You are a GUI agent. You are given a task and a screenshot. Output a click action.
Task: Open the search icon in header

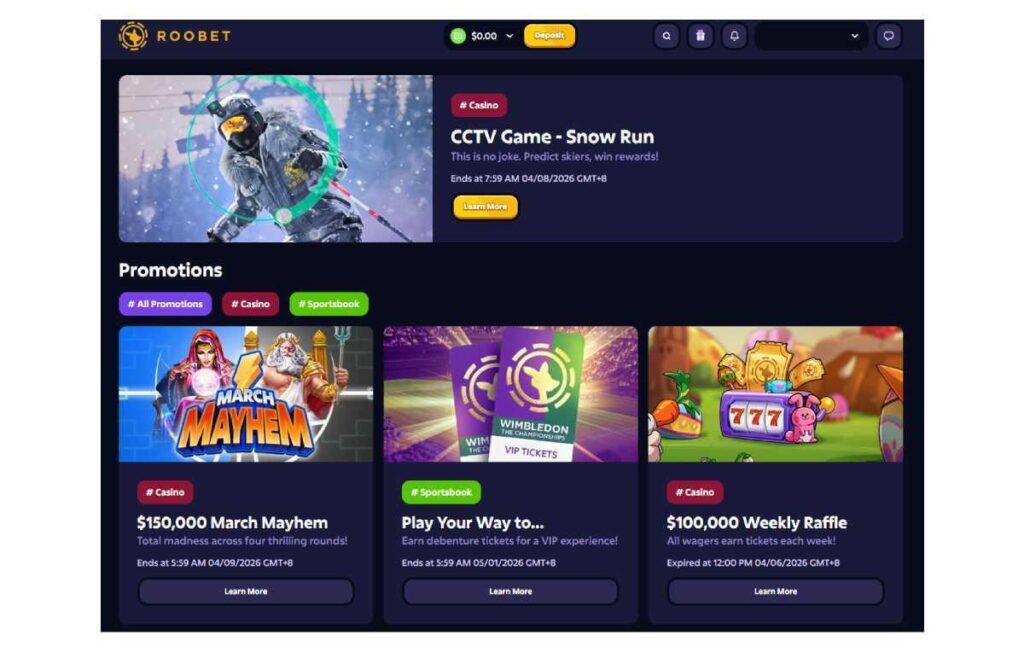pyautogui.click(x=666, y=36)
